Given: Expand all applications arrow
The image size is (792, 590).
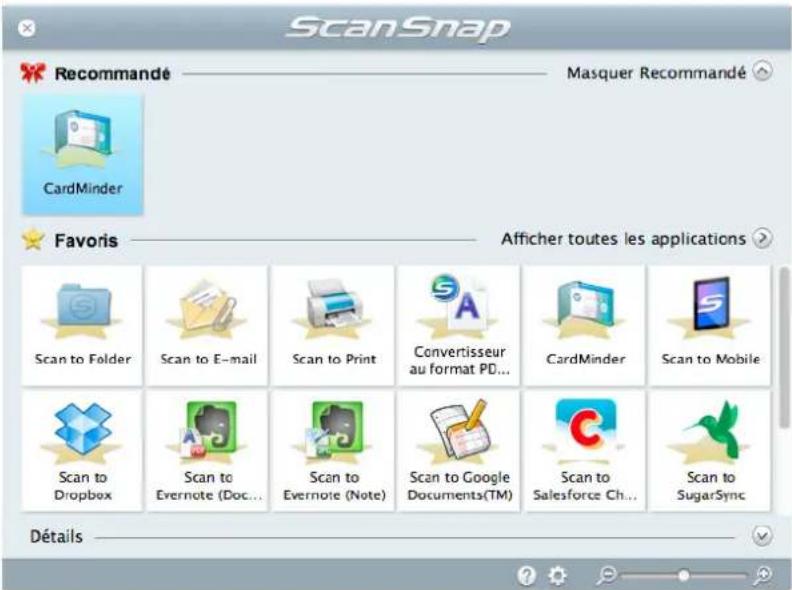Looking at the screenshot, I should [x=762, y=238].
